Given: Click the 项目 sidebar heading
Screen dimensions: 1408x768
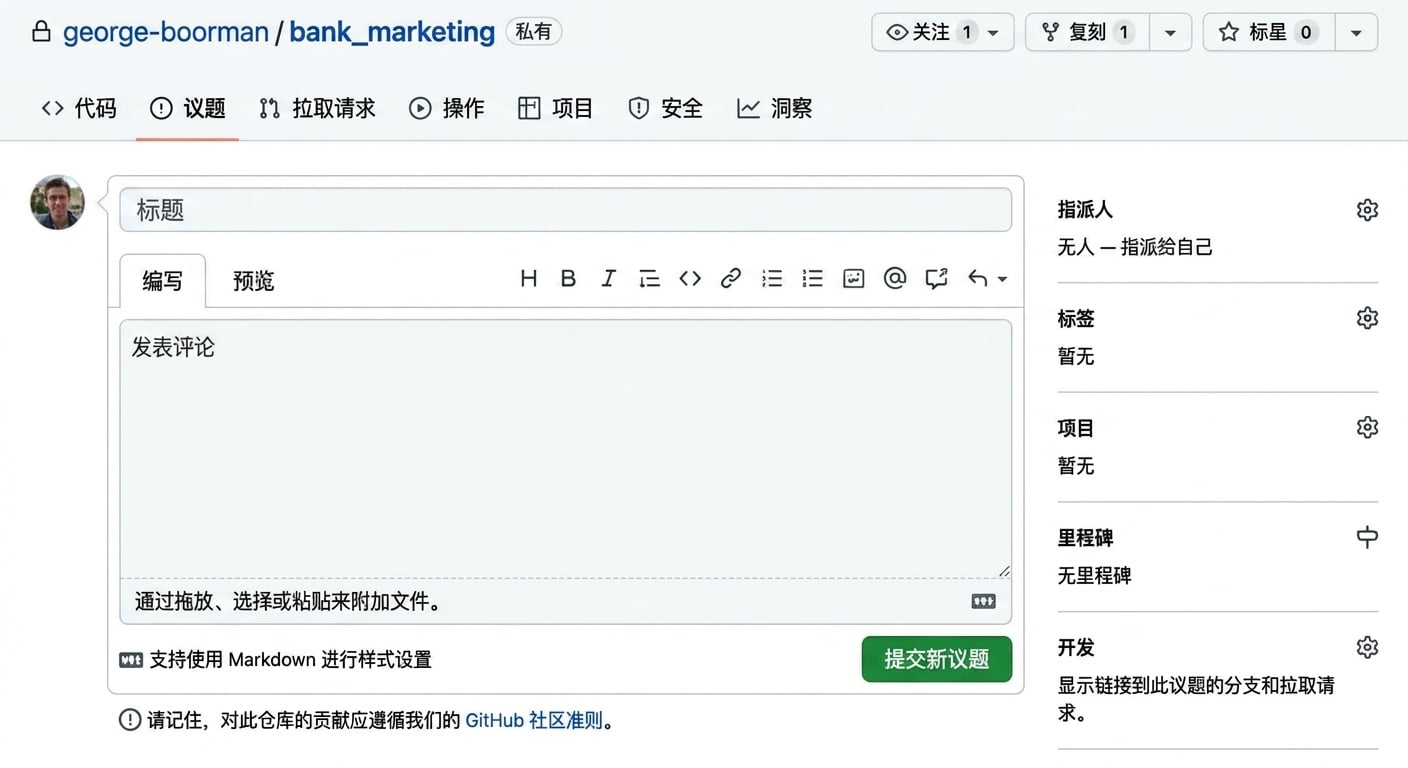Looking at the screenshot, I should pos(1076,428).
